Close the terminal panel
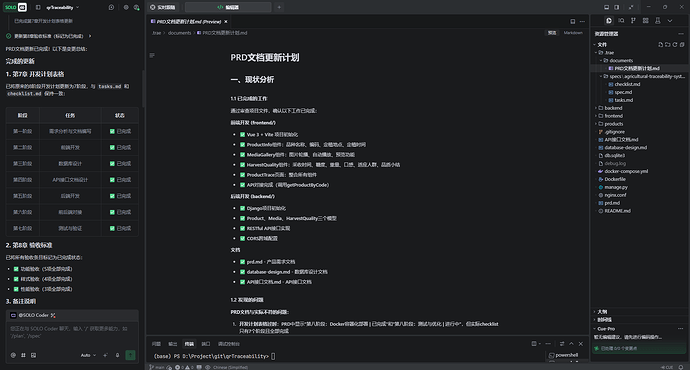The width and height of the screenshot is (690, 370). [x=581, y=344]
